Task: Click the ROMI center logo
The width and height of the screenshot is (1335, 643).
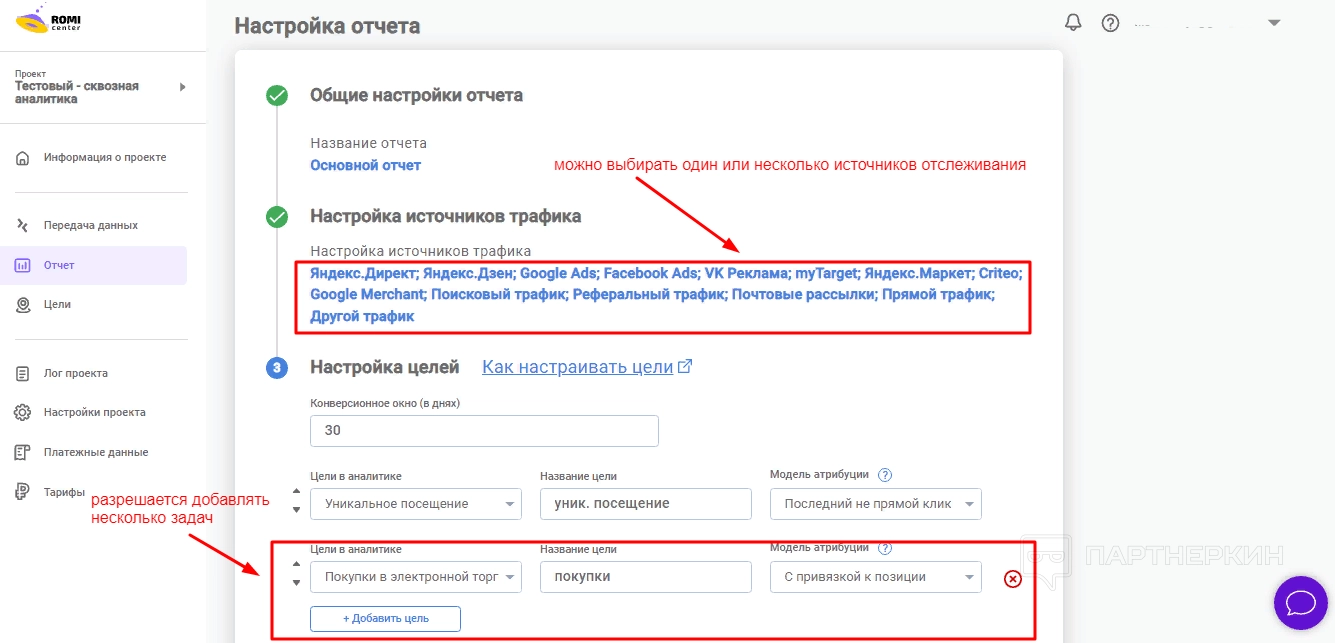Action: coord(48,20)
